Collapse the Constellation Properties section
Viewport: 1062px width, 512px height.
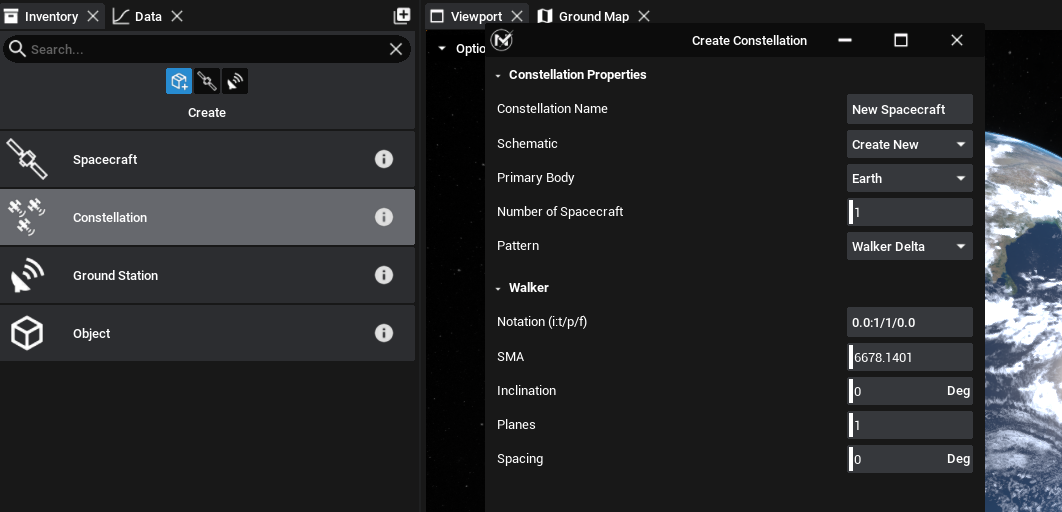click(498, 76)
